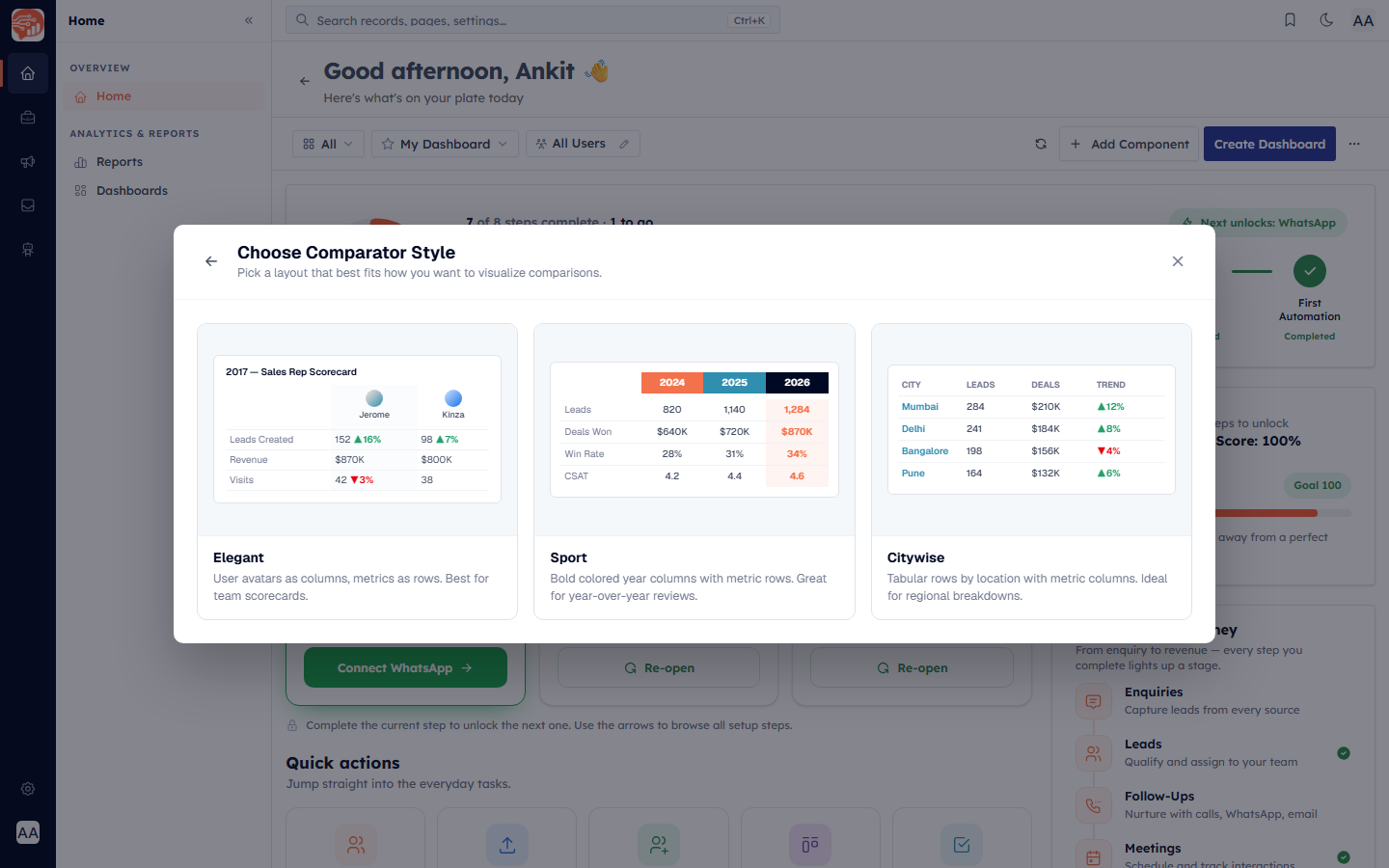1389x868 pixels.
Task: Click the 2025 blue column header
Action: (x=734, y=382)
